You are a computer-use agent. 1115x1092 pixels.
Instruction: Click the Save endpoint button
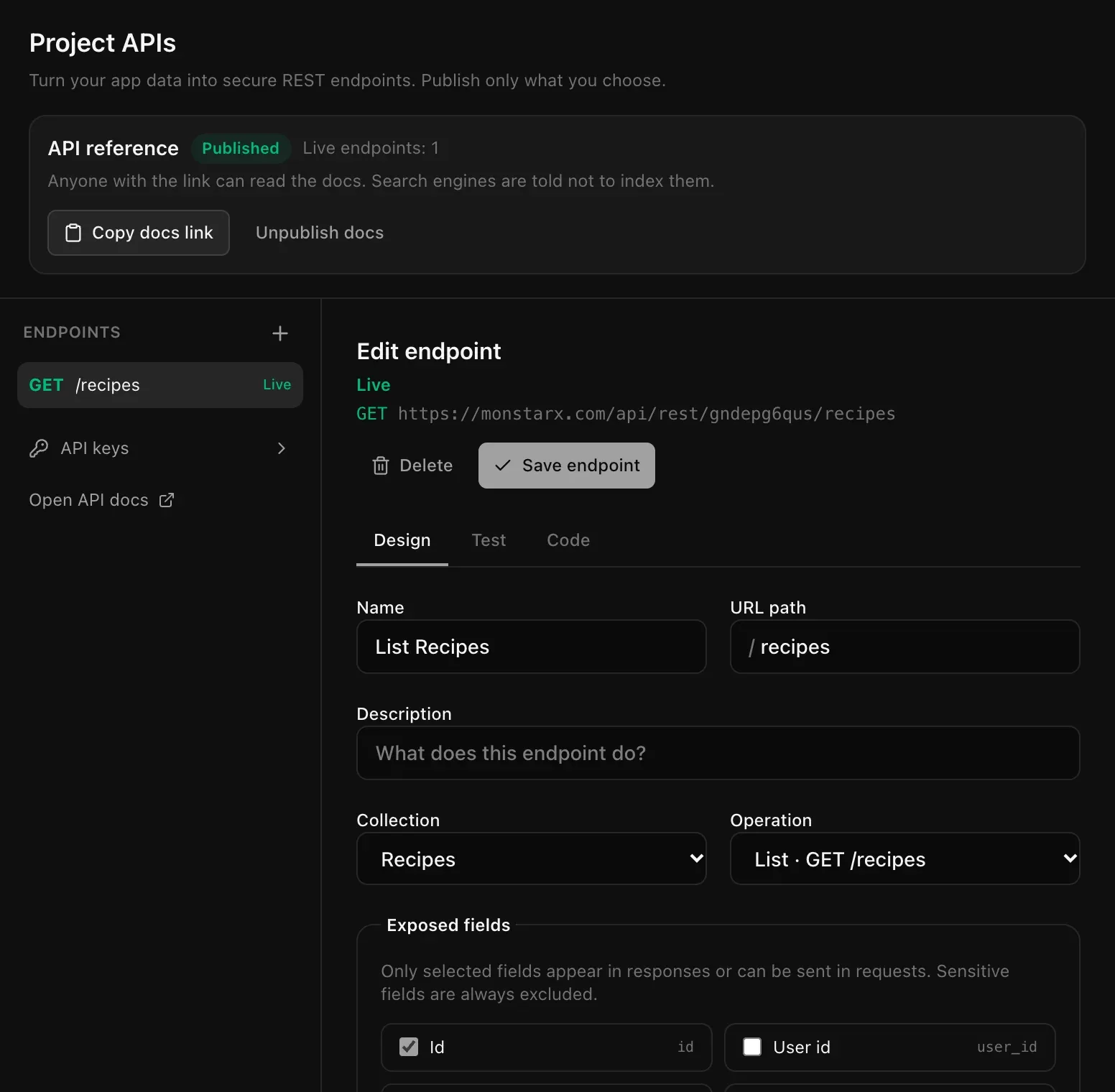567,466
